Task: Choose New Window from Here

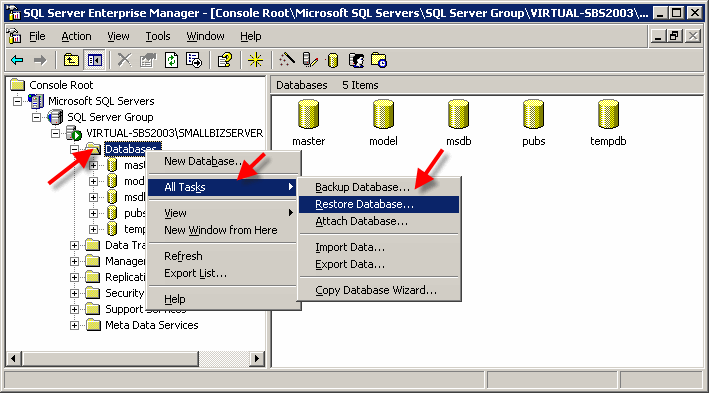Action: click(x=223, y=230)
